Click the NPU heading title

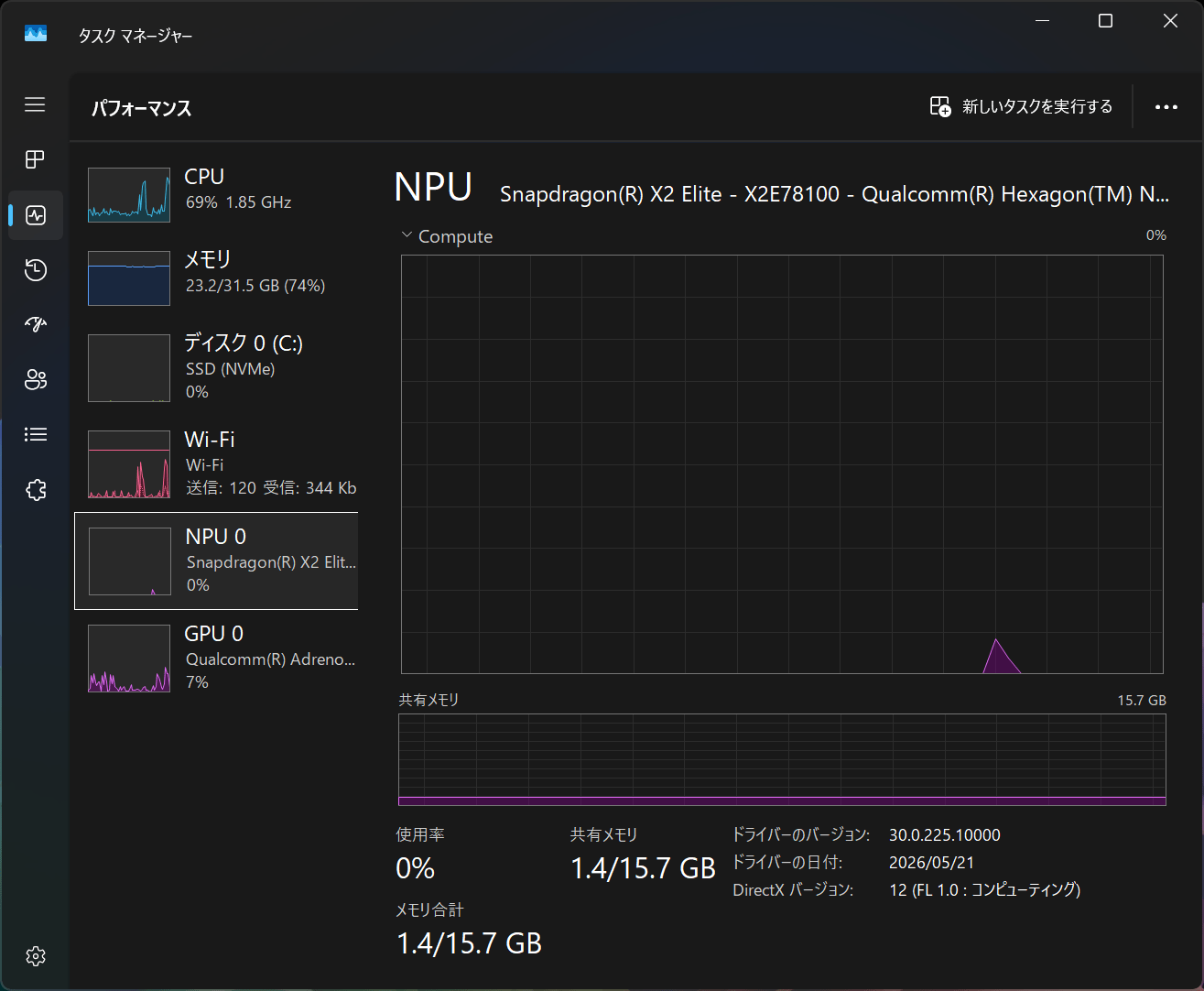click(433, 188)
